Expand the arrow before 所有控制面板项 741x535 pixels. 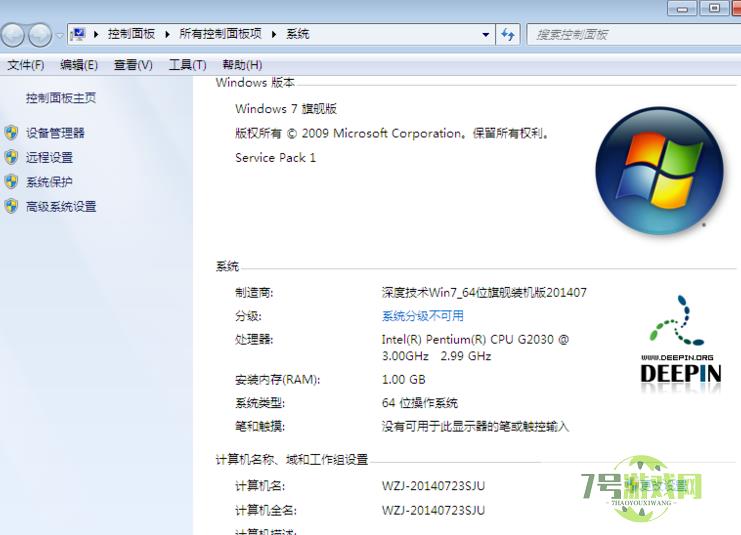point(167,34)
